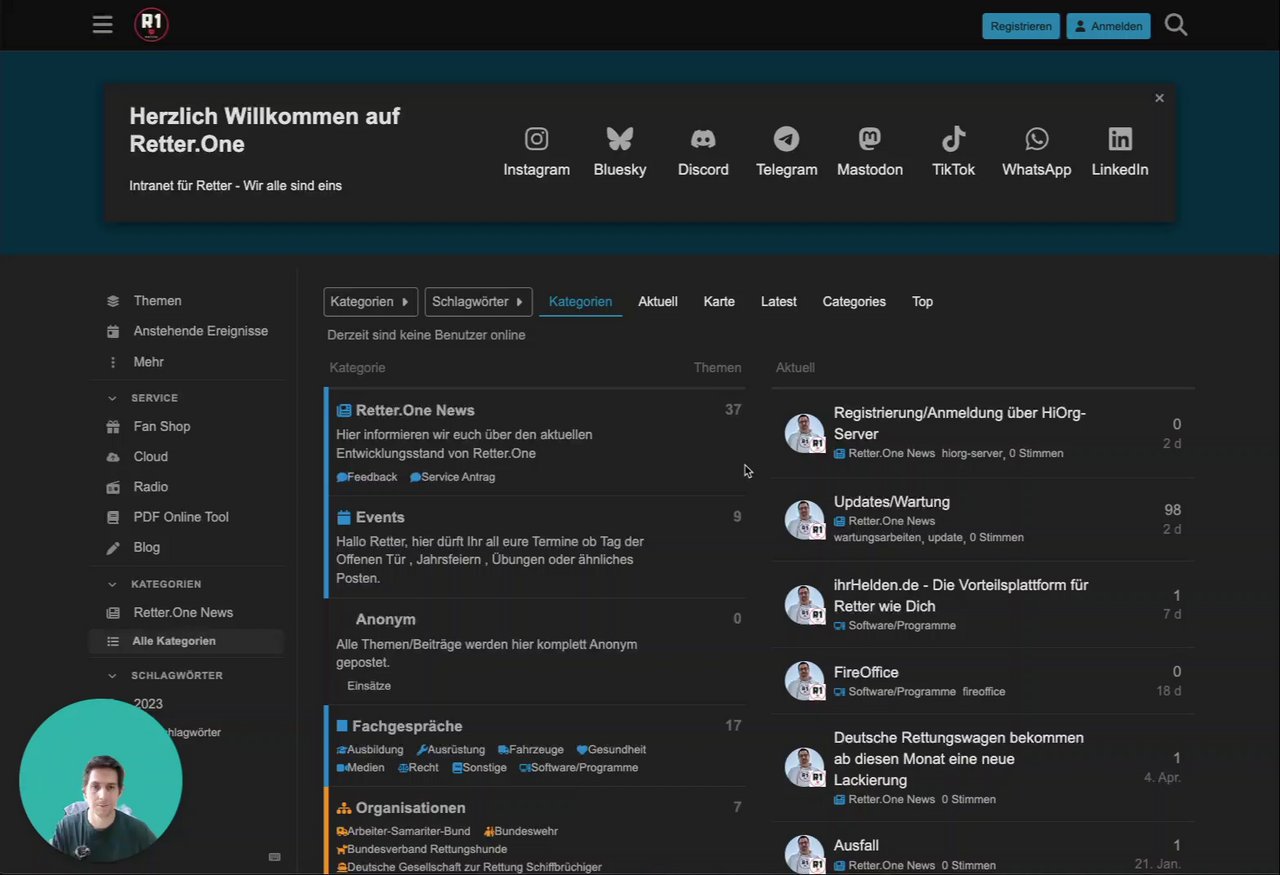Click the presenter webcam bubble
Screen dimensions: 1280x875
[100, 781]
